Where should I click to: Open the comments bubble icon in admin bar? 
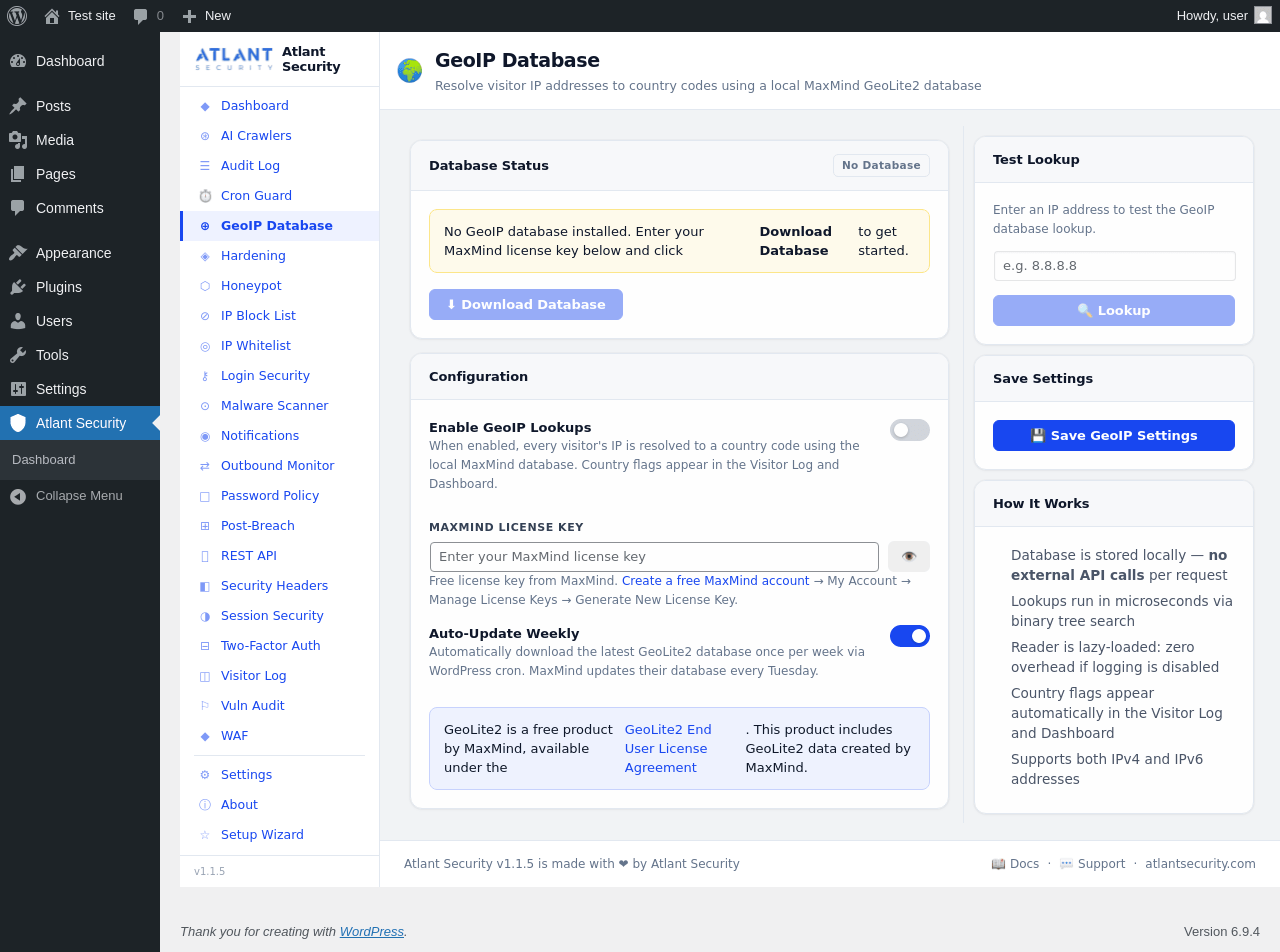tap(140, 16)
